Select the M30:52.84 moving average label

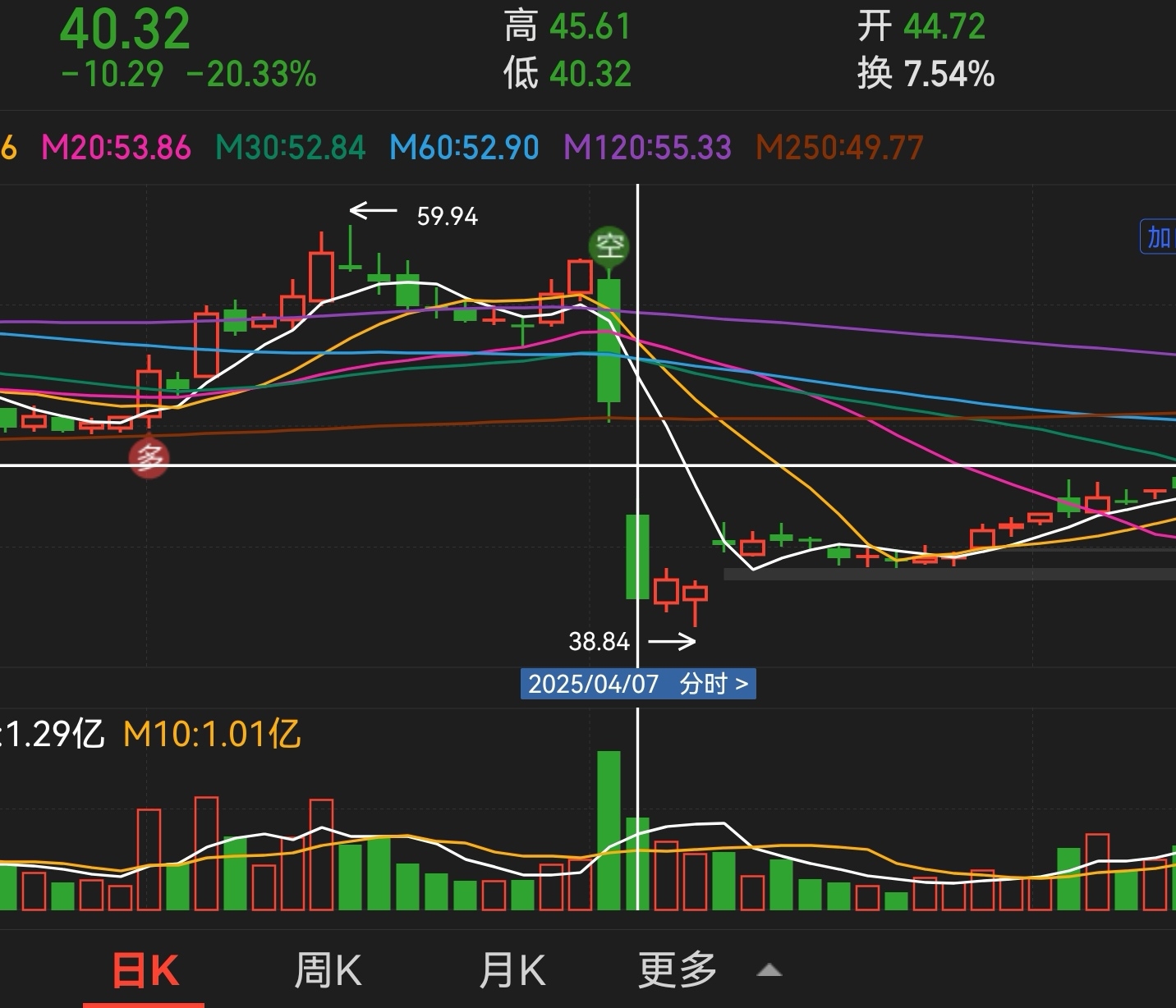point(290,148)
